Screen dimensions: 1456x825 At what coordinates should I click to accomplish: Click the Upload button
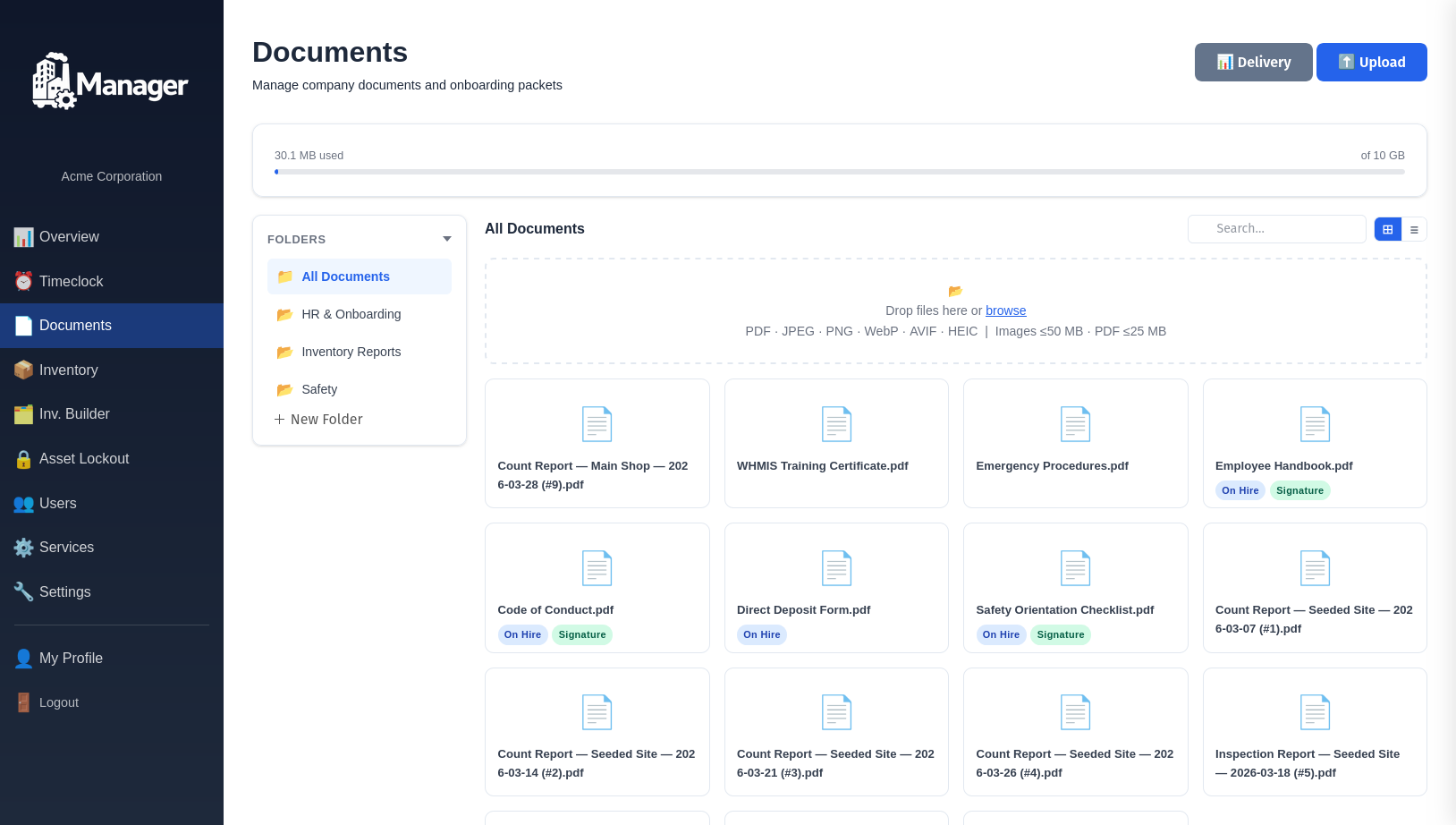pos(1371,62)
